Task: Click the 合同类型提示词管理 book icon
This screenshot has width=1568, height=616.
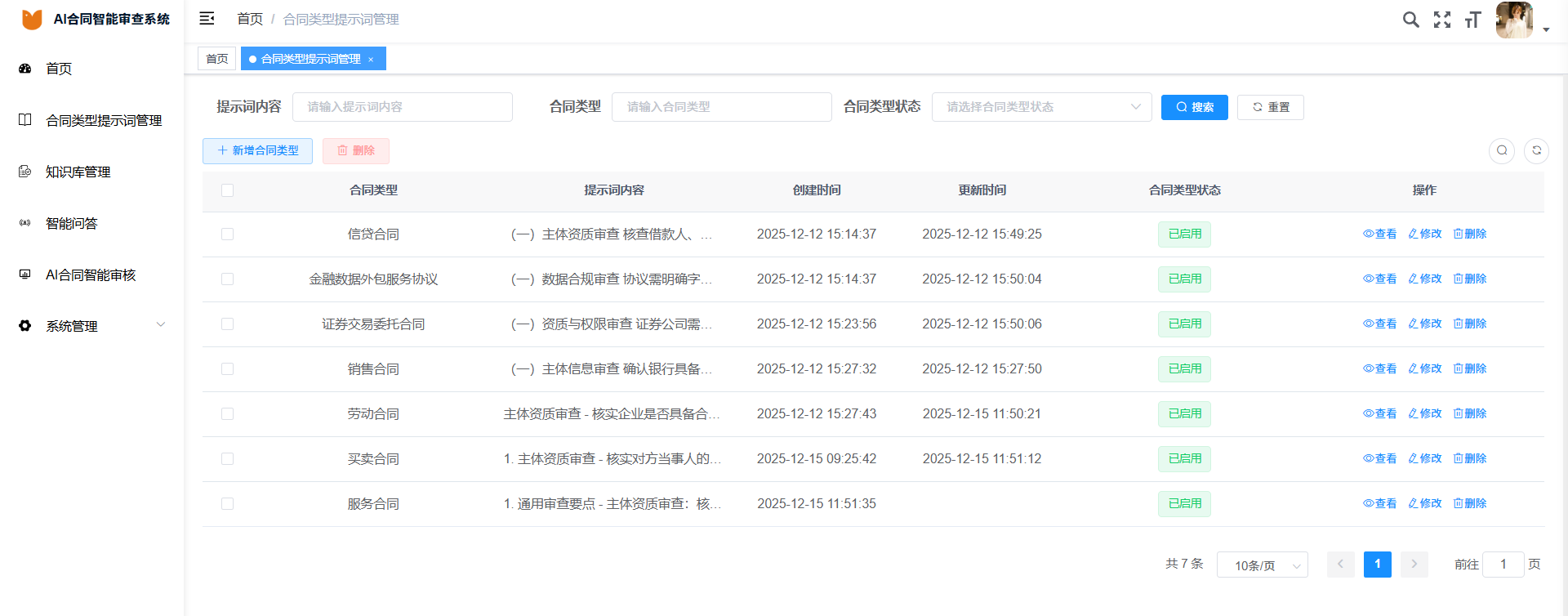Action: click(x=25, y=120)
